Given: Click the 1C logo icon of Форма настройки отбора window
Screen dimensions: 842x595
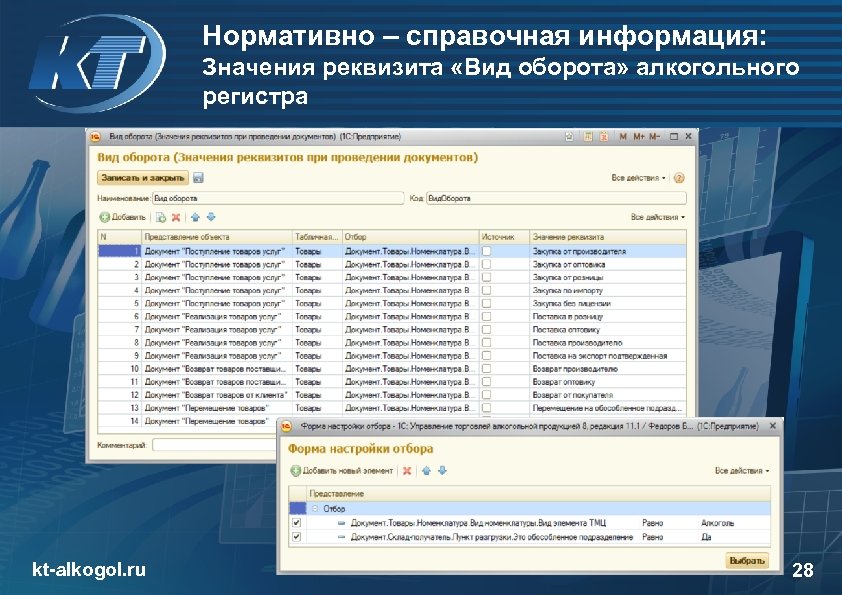Looking at the screenshot, I should point(287,426).
